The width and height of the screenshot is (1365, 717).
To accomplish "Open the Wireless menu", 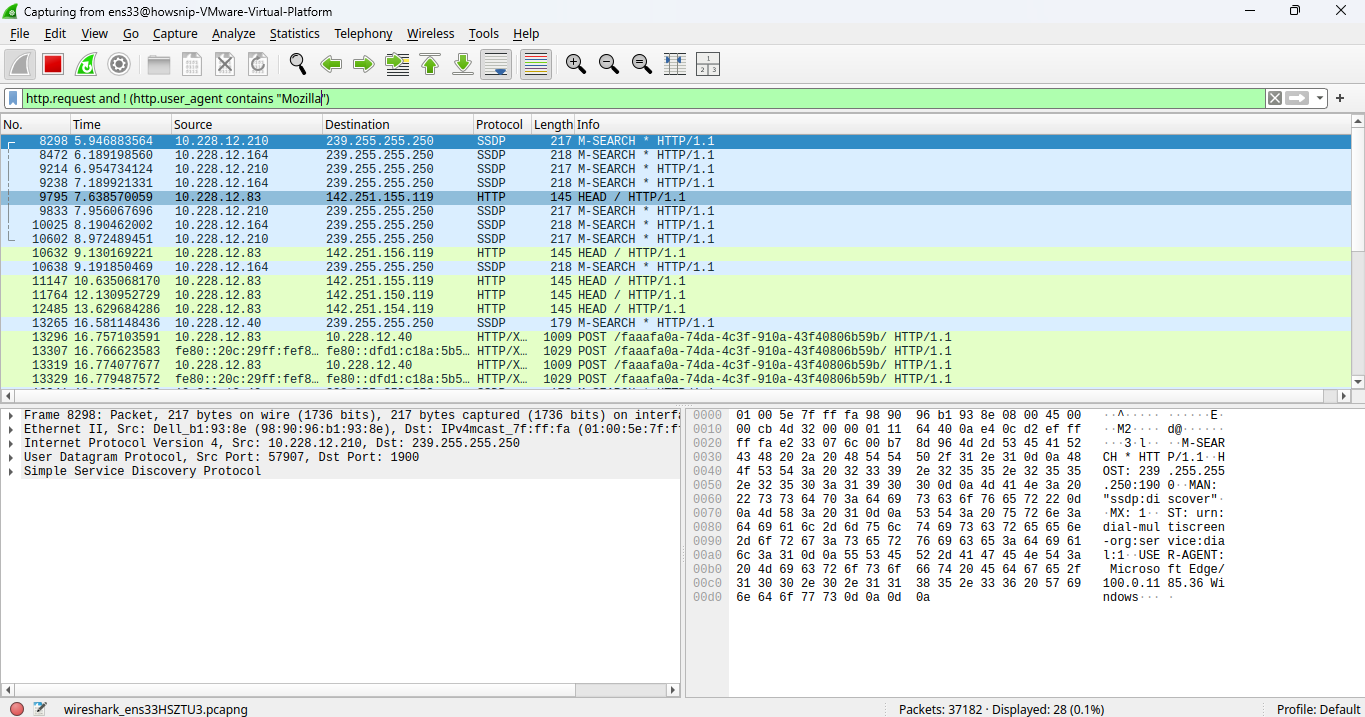I will 430,33.
